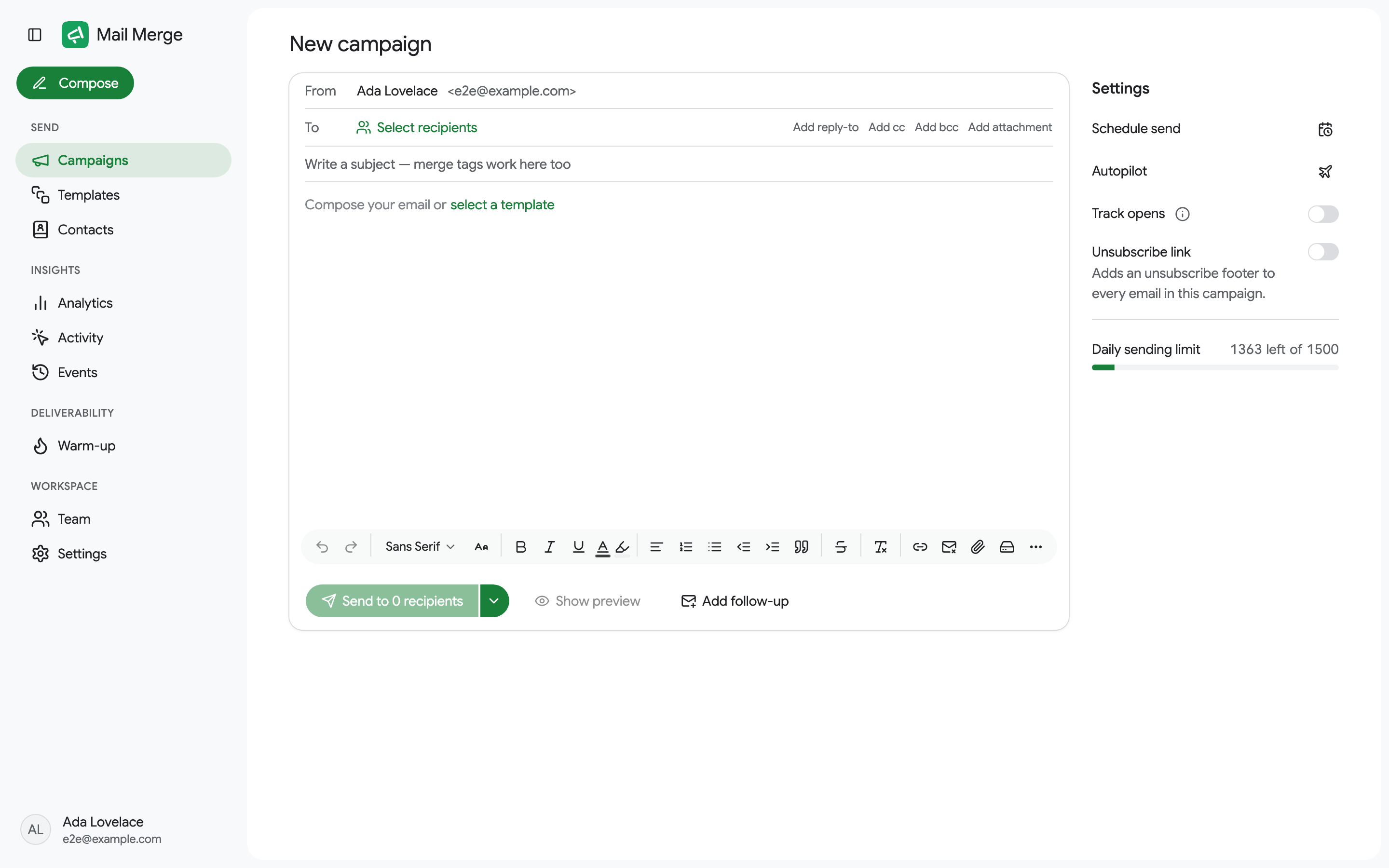Image resolution: width=1389 pixels, height=868 pixels.
Task: Enable the Unsubscribe link switch
Action: 1323,252
